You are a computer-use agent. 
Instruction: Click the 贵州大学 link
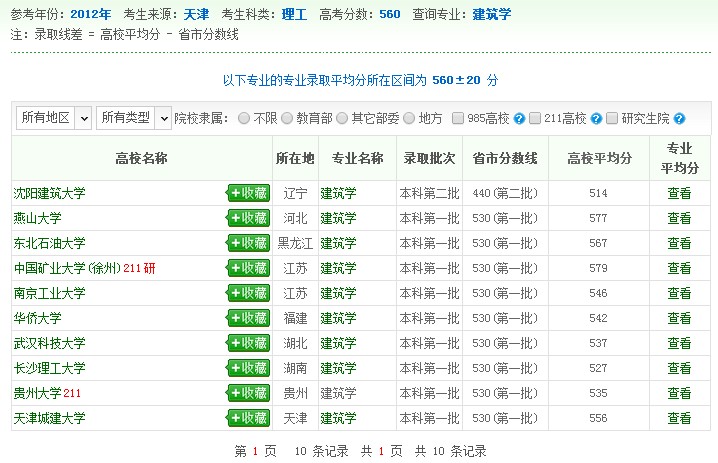click(x=37, y=393)
